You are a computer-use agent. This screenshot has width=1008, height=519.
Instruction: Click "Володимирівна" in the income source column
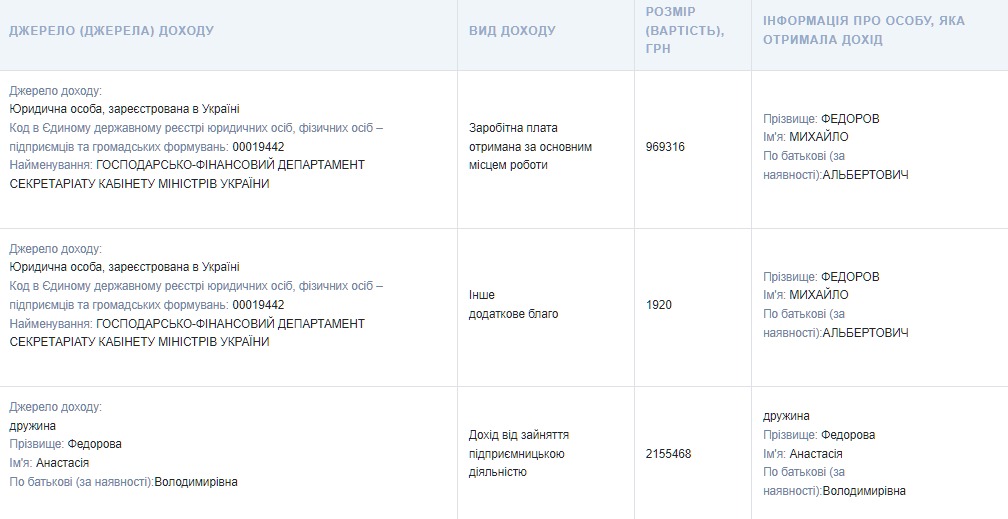(x=196, y=482)
